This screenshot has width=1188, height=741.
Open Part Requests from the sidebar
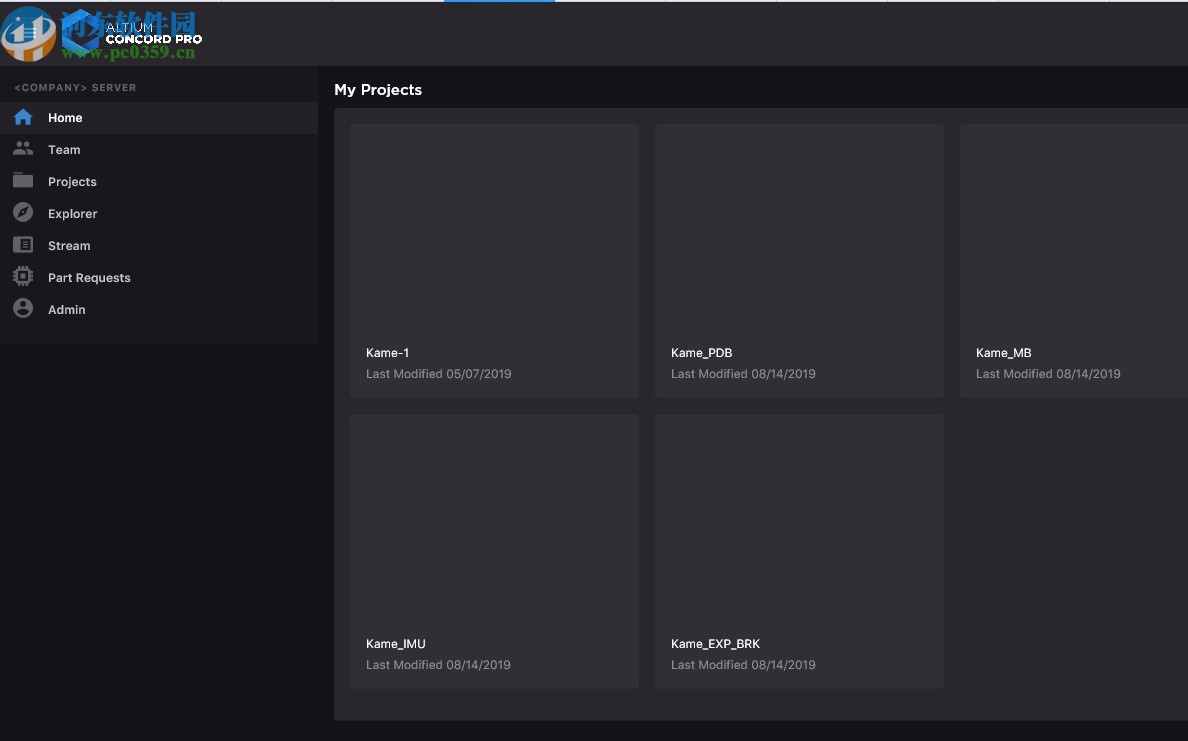pos(89,278)
